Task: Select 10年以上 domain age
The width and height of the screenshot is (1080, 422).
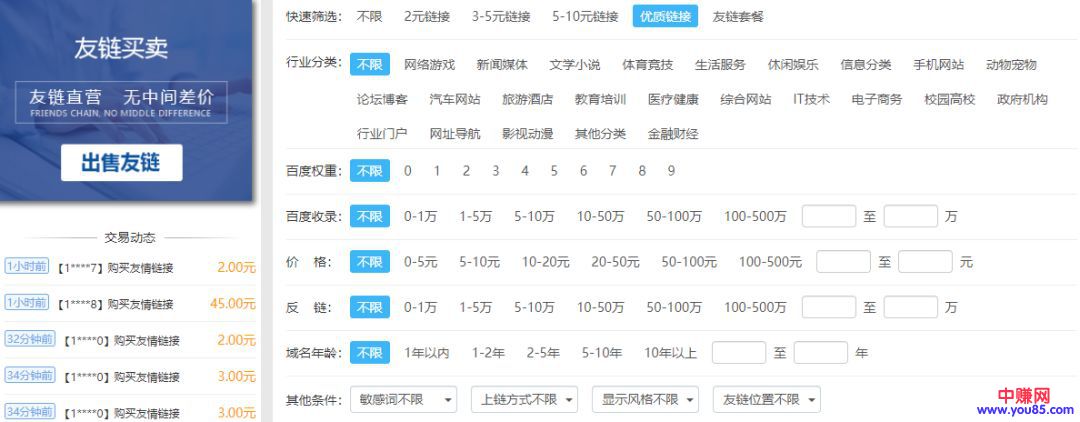Action: pyautogui.click(x=670, y=353)
